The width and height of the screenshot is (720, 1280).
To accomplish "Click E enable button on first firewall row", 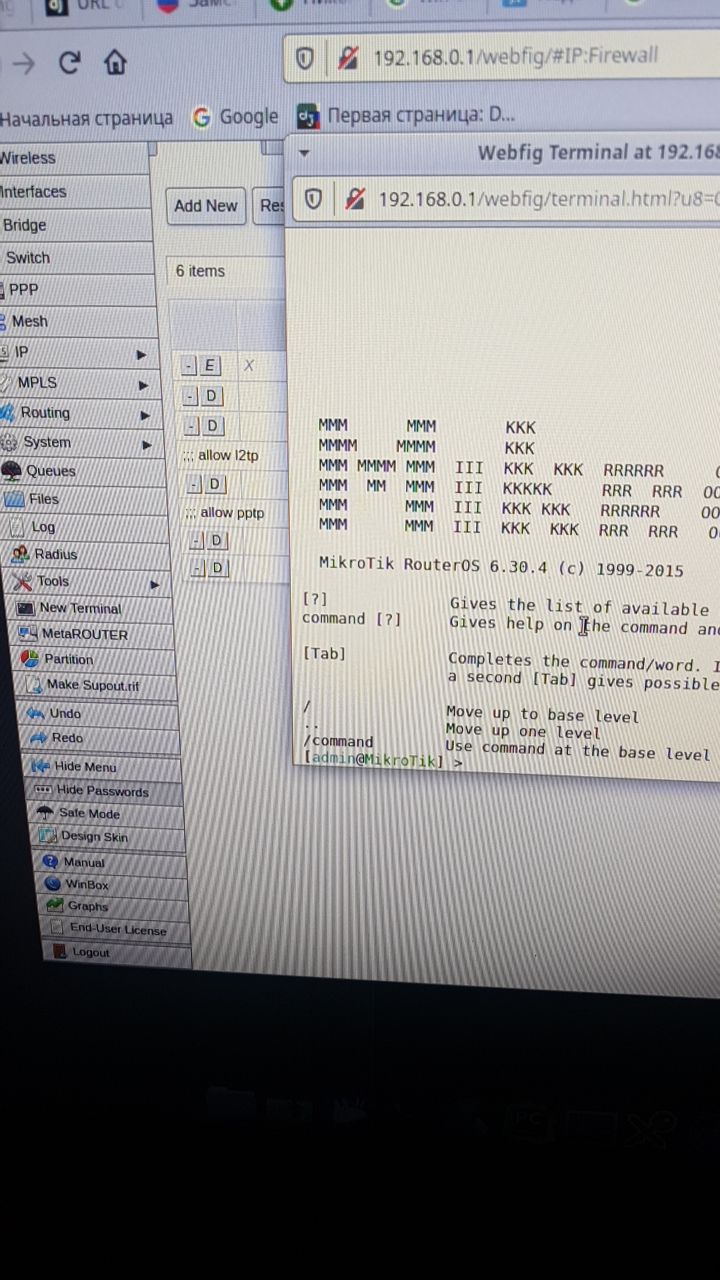I will (210, 366).
